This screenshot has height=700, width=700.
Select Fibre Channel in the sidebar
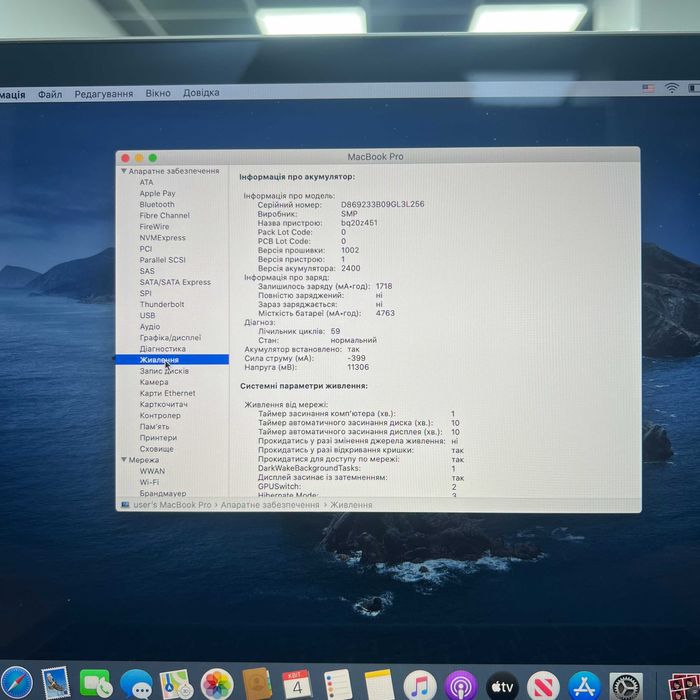coord(164,215)
